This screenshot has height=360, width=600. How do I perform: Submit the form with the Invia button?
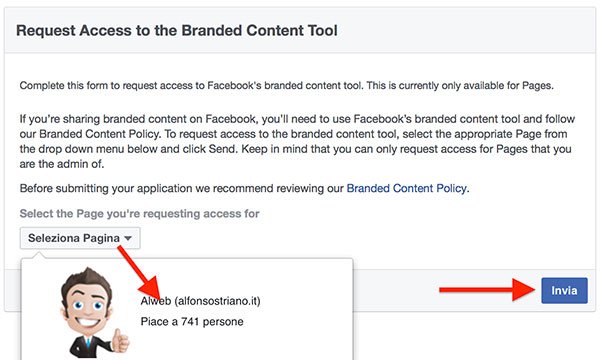tap(564, 290)
